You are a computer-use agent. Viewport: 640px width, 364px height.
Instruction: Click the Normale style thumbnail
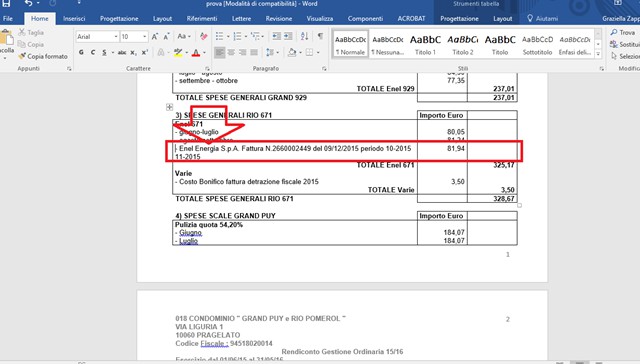350,44
